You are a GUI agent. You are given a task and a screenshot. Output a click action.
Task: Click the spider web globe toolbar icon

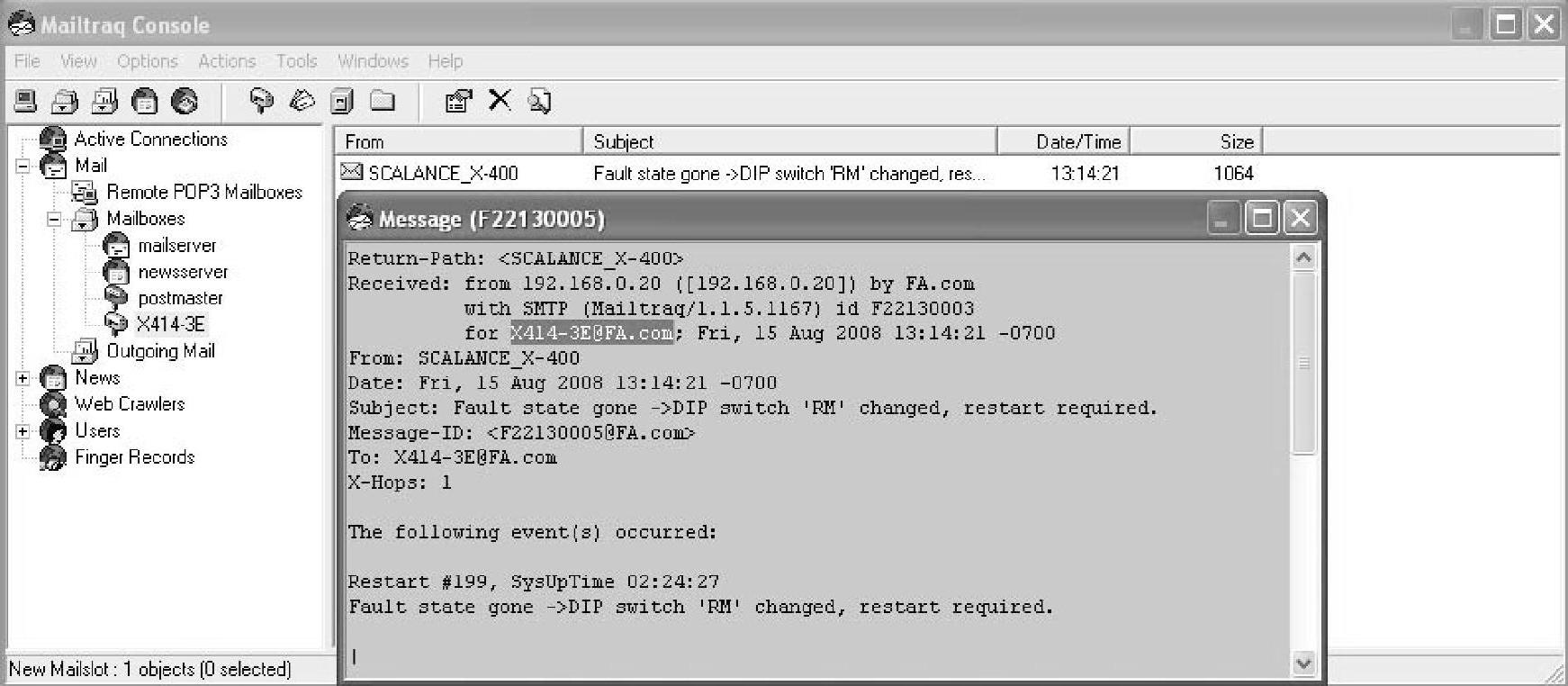(x=185, y=101)
